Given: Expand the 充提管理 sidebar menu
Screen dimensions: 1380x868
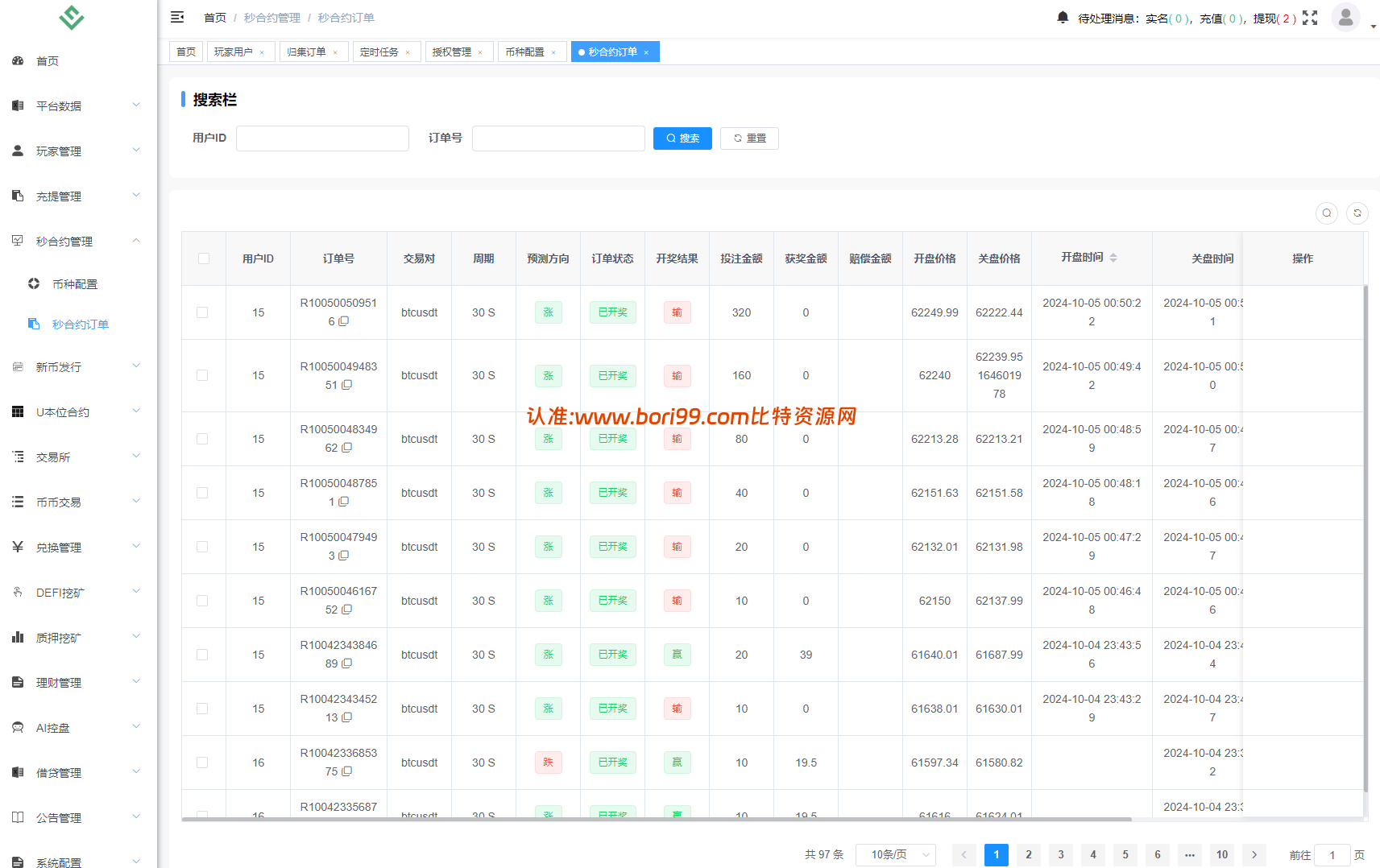Looking at the screenshot, I should point(78,196).
